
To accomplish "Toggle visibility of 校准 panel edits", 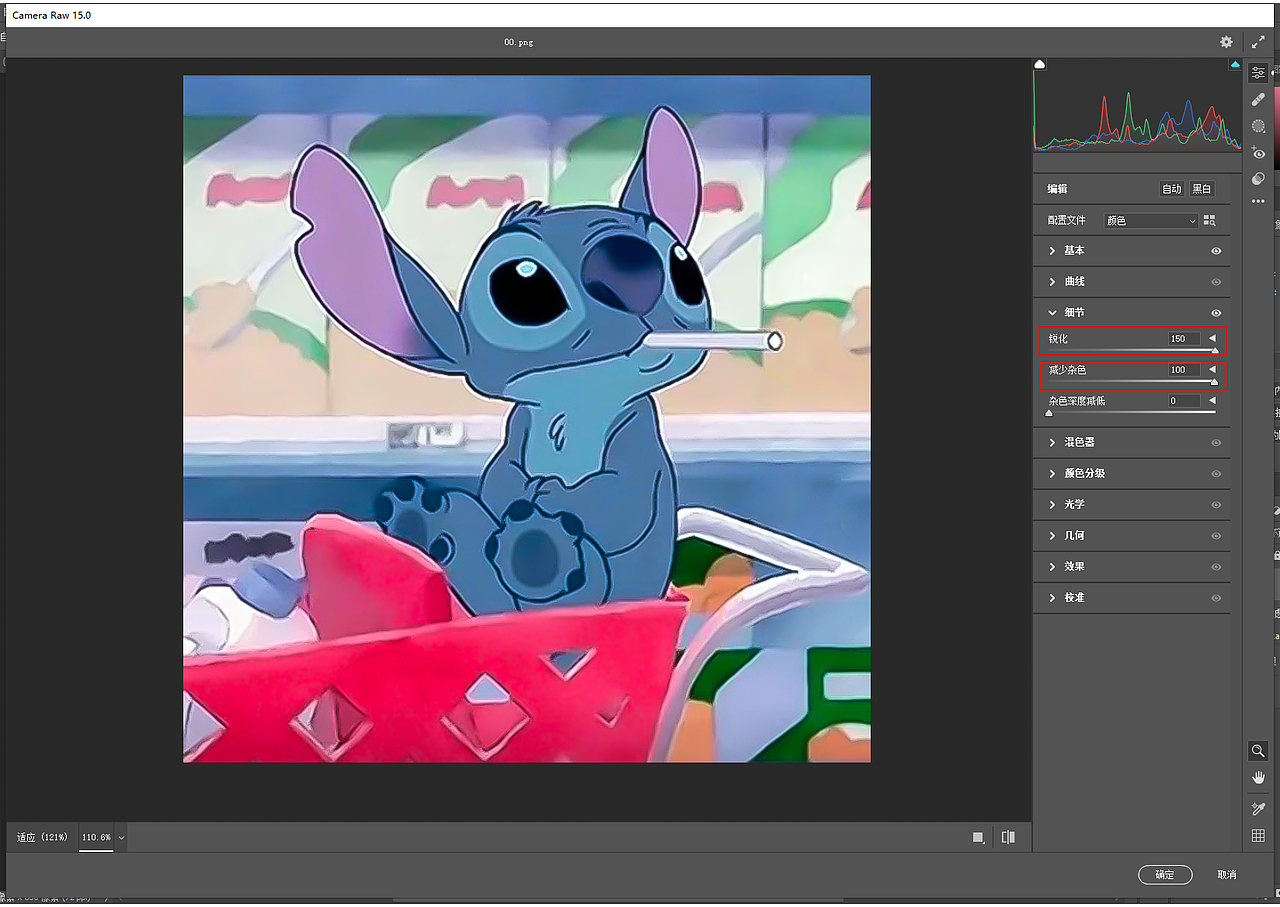I will tap(1216, 597).
